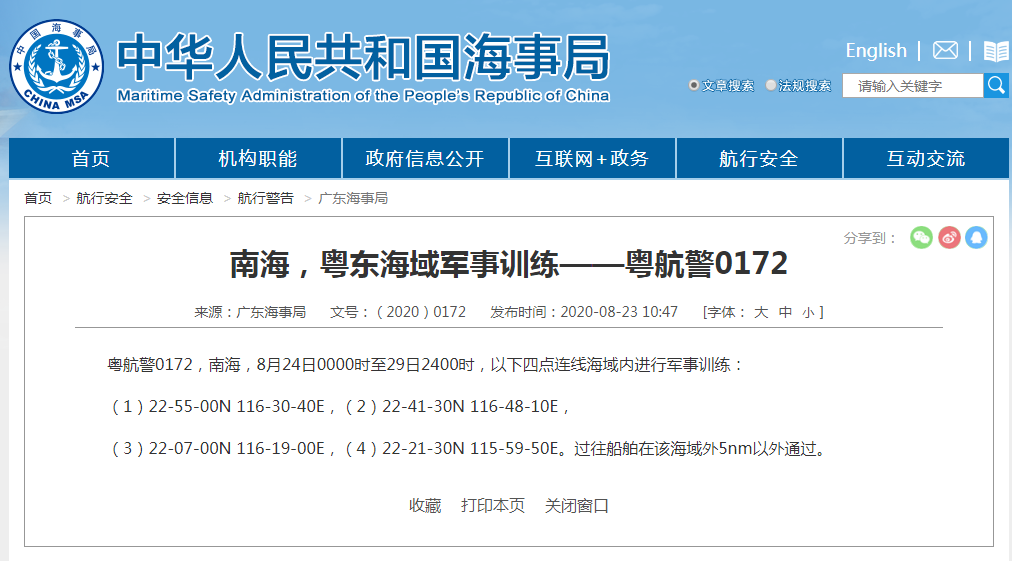Click 打印本页 to print page

click(x=493, y=505)
